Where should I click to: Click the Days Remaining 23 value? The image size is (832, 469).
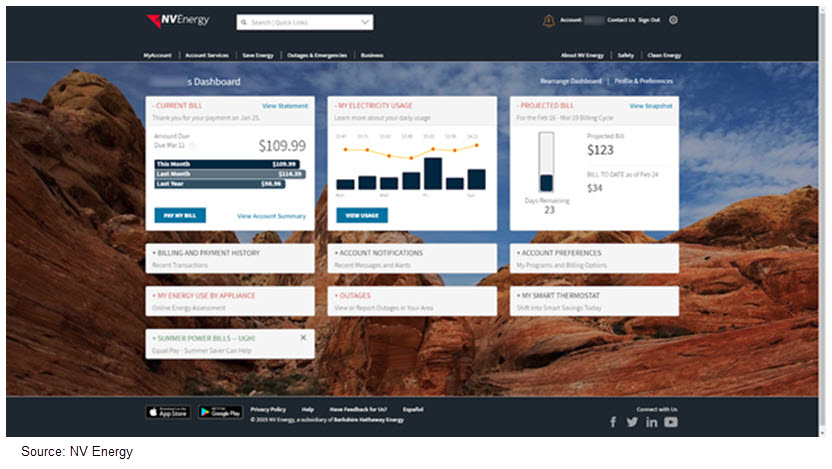pos(549,210)
